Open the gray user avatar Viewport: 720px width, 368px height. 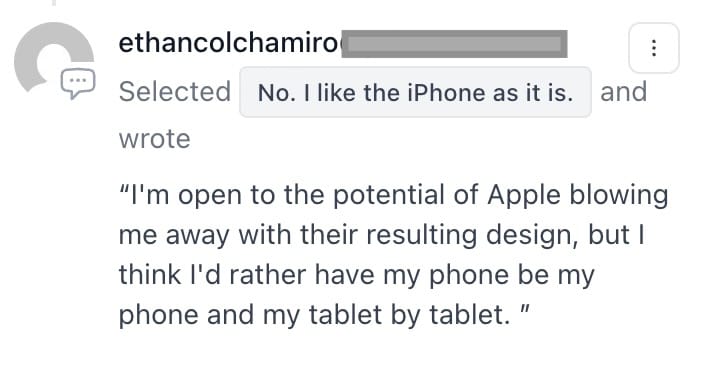54,57
